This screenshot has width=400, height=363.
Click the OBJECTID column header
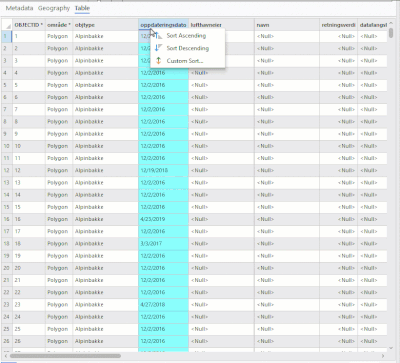29,25
